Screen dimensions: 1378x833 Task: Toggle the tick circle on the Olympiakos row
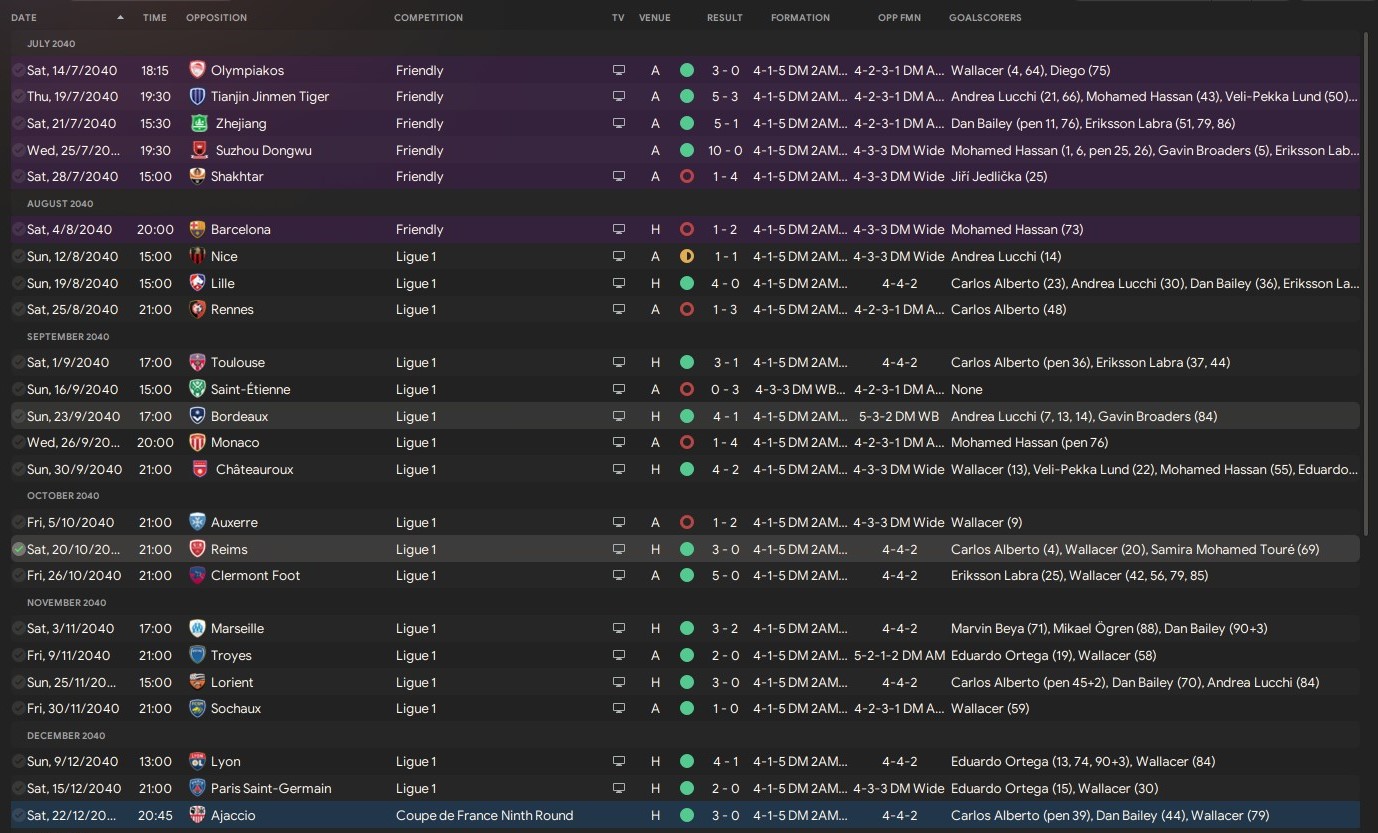click(x=18, y=70)
